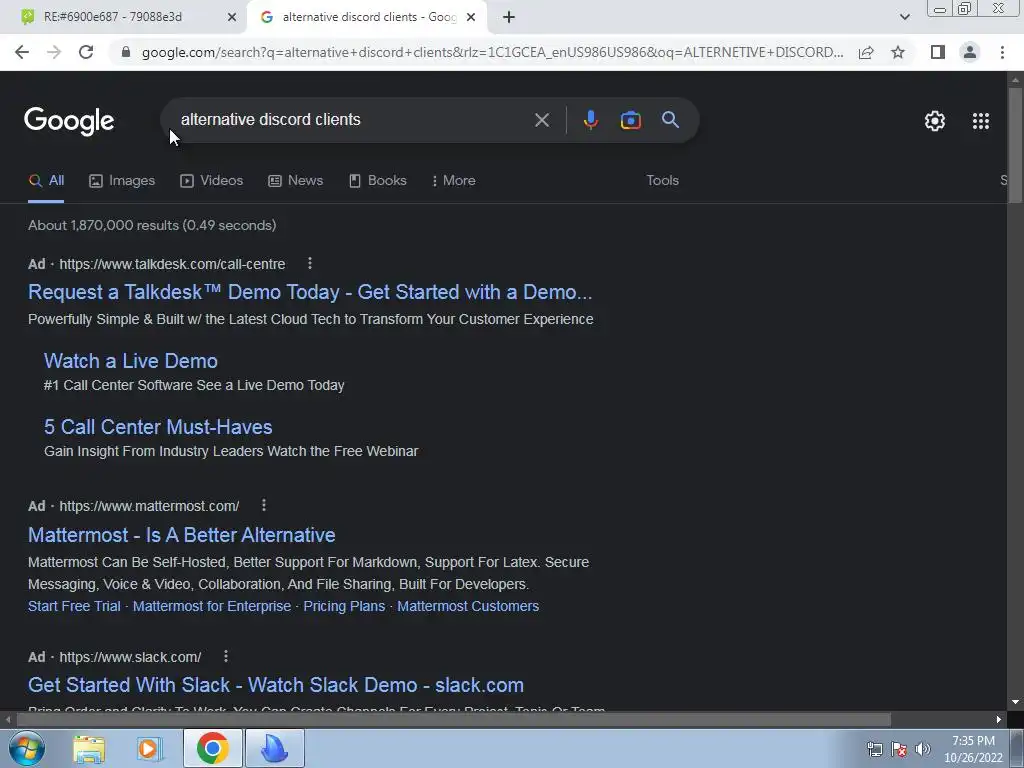The height and width of the screenshot is (768, 1024).
Task: Follow the Start Free Trial sitelink
Action: pyautogui.click(x=74, y=606)
